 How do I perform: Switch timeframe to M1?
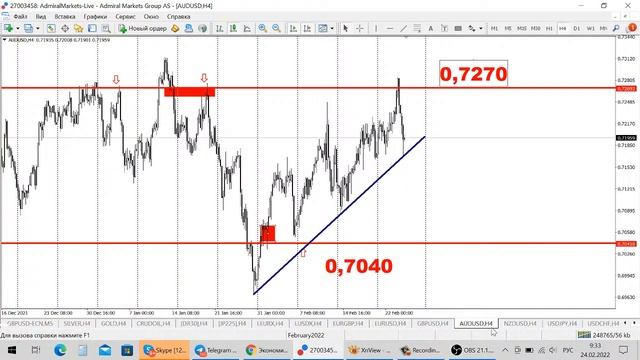(x=494, y=28)
